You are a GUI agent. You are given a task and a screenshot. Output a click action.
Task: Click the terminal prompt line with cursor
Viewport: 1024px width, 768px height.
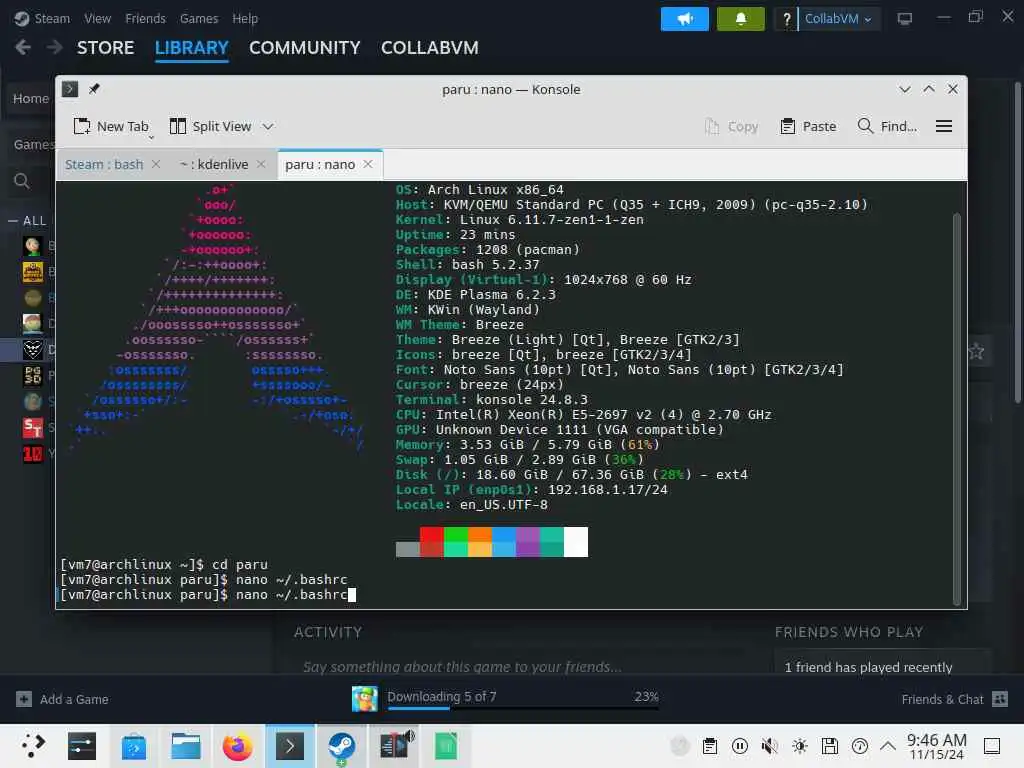[208, 595]
